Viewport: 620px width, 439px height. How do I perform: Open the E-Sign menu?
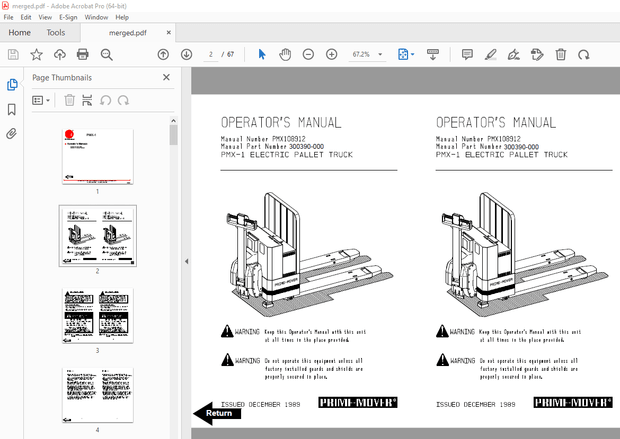(x=68, y=17)
